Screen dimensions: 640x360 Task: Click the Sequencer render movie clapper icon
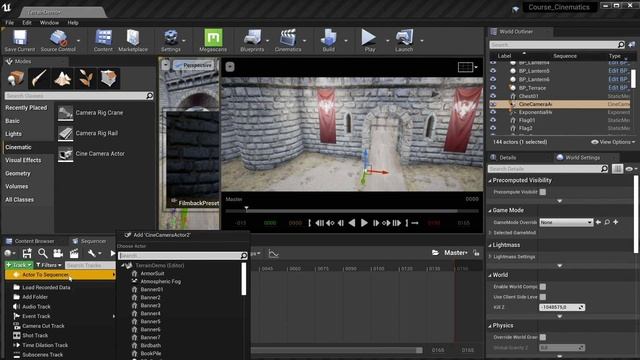pos(74,253)
